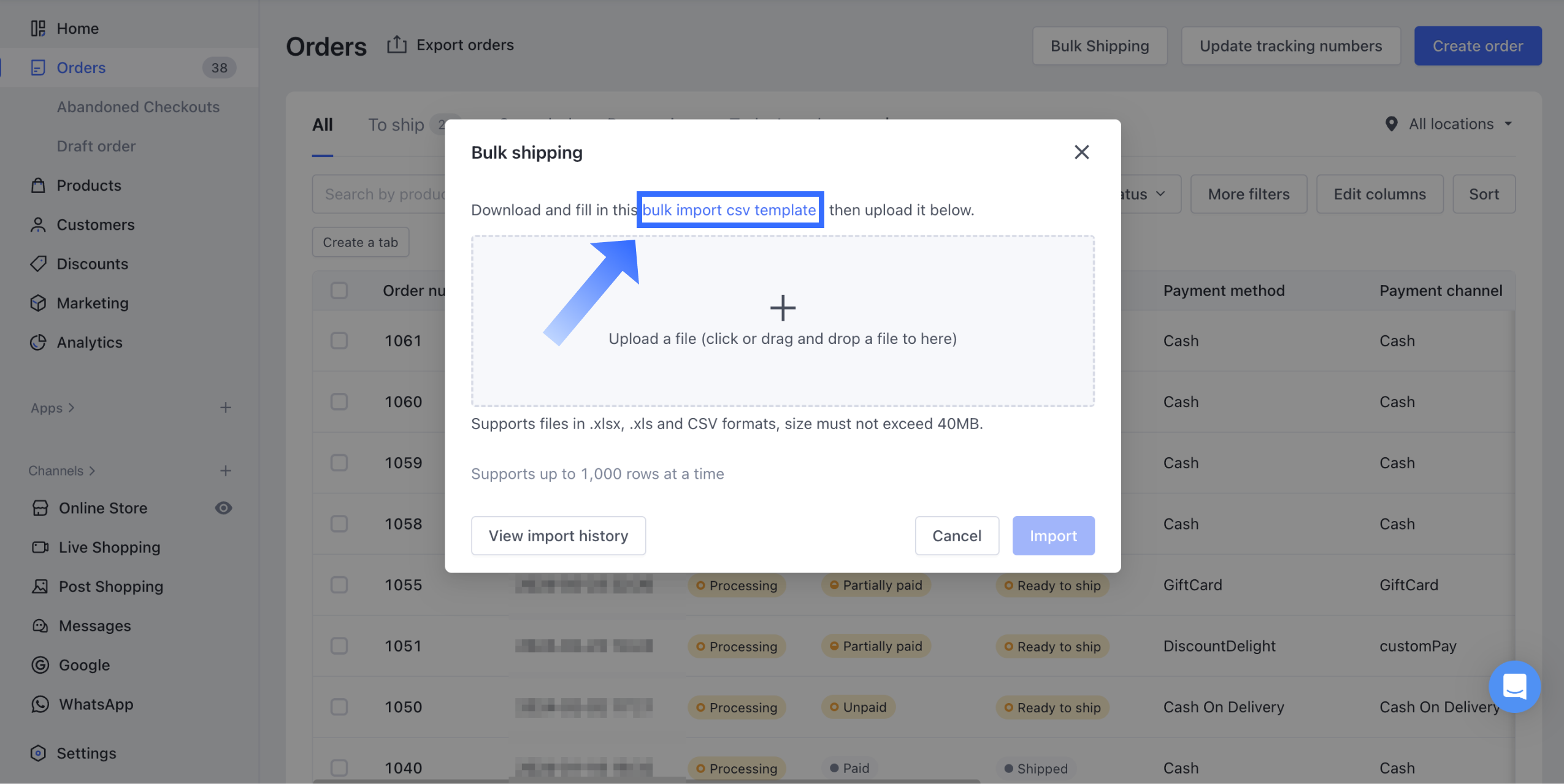This screenshot has width=1564, height=784.
Task: Close the Bulk shipping dialog
Action: [x=1081, y=152]
